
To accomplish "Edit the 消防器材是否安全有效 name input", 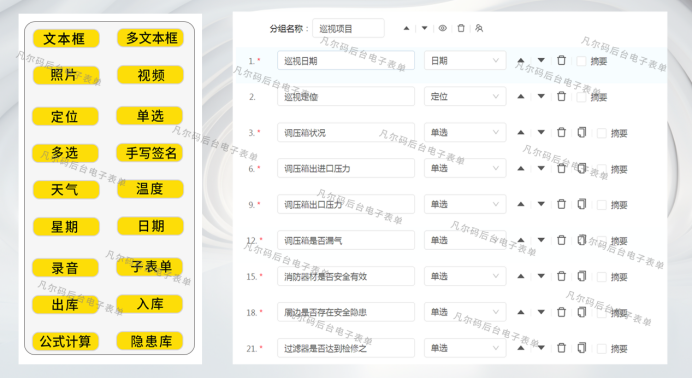I will (346, 276).
